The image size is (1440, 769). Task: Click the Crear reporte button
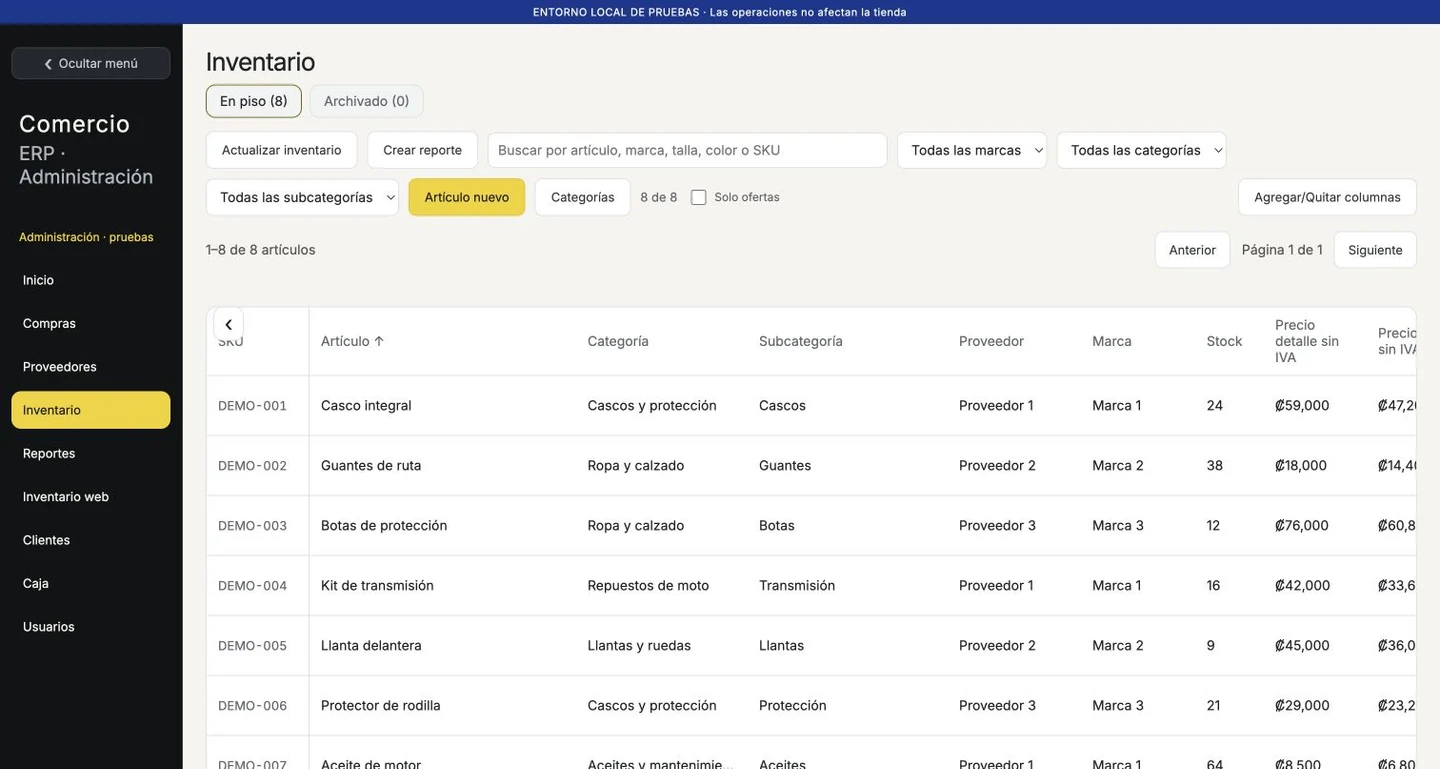pos(422,150)
